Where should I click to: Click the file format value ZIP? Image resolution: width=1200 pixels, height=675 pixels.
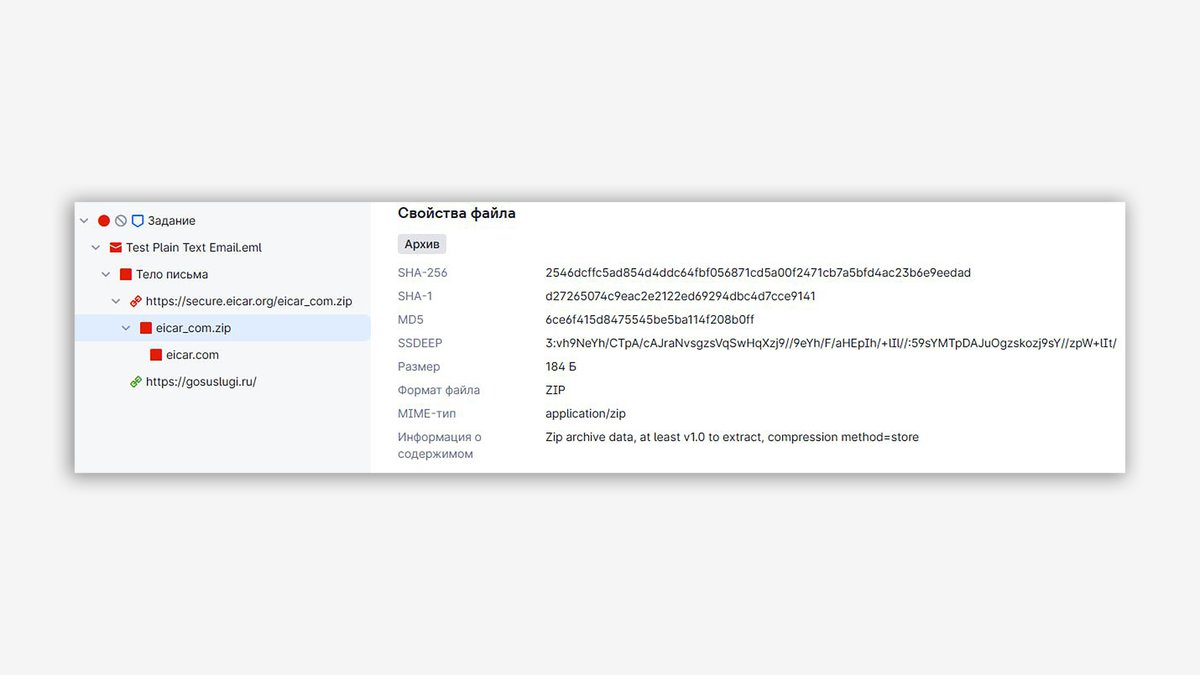point(555,390)
